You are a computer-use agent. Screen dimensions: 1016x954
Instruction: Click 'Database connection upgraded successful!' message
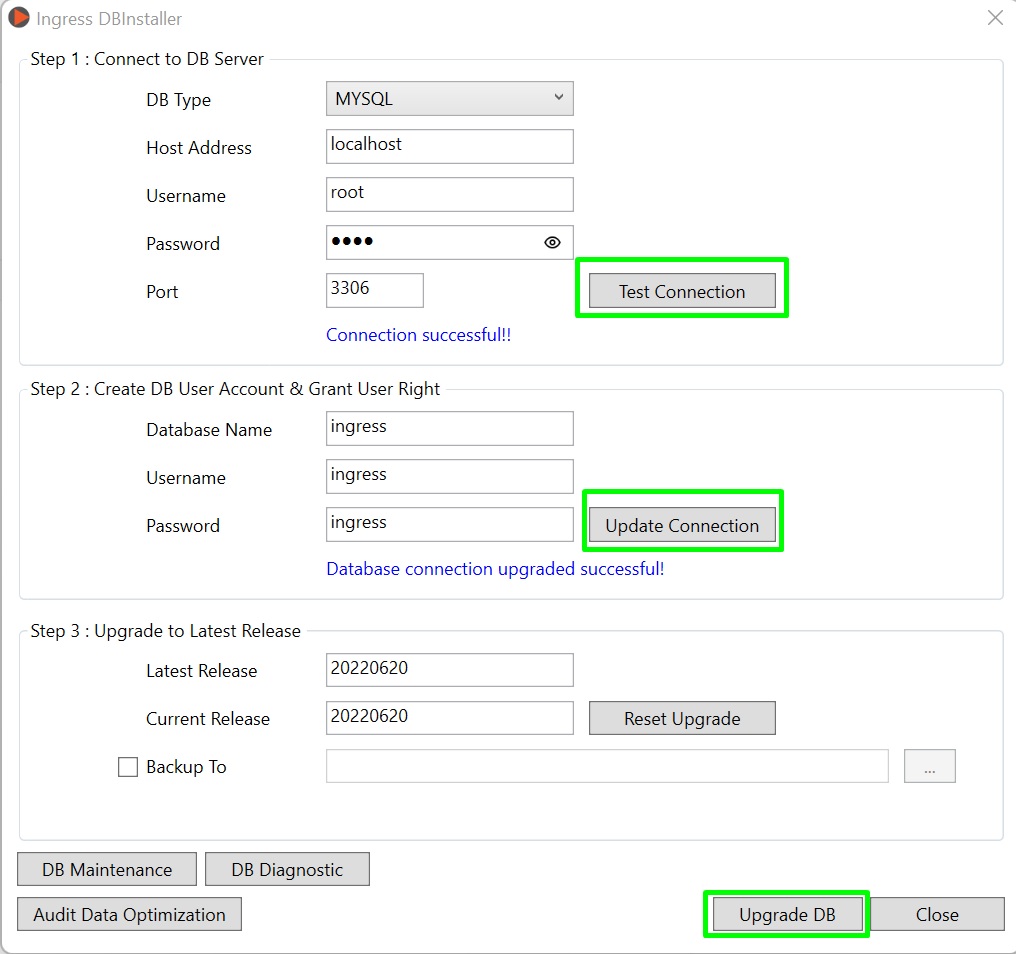495,569
